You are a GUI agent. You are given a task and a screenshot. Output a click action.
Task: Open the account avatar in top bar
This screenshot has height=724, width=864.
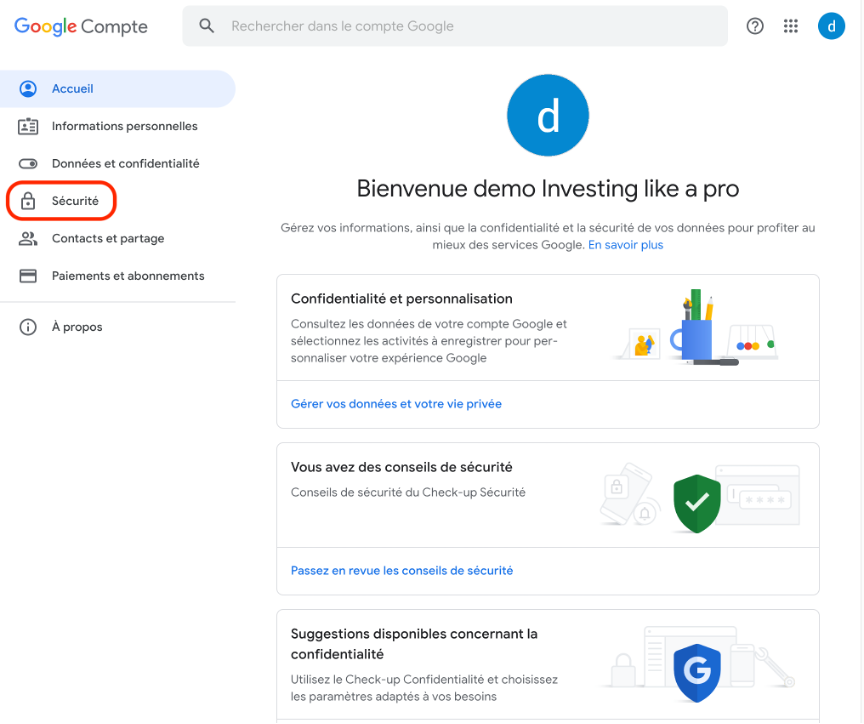831,26
